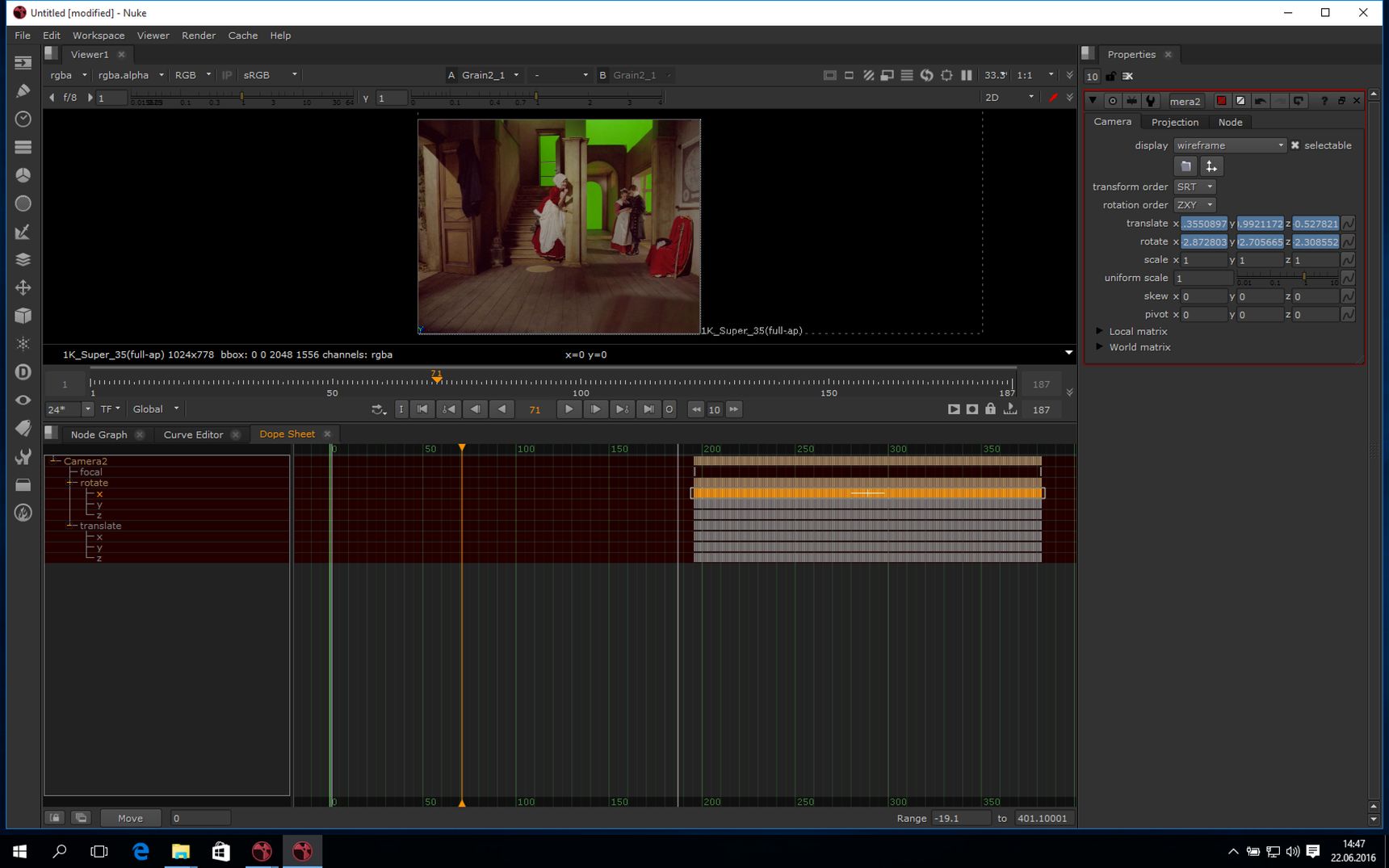Open the RGB display dropdown
Screen dimensions: 1389x868
coord(193,75)
